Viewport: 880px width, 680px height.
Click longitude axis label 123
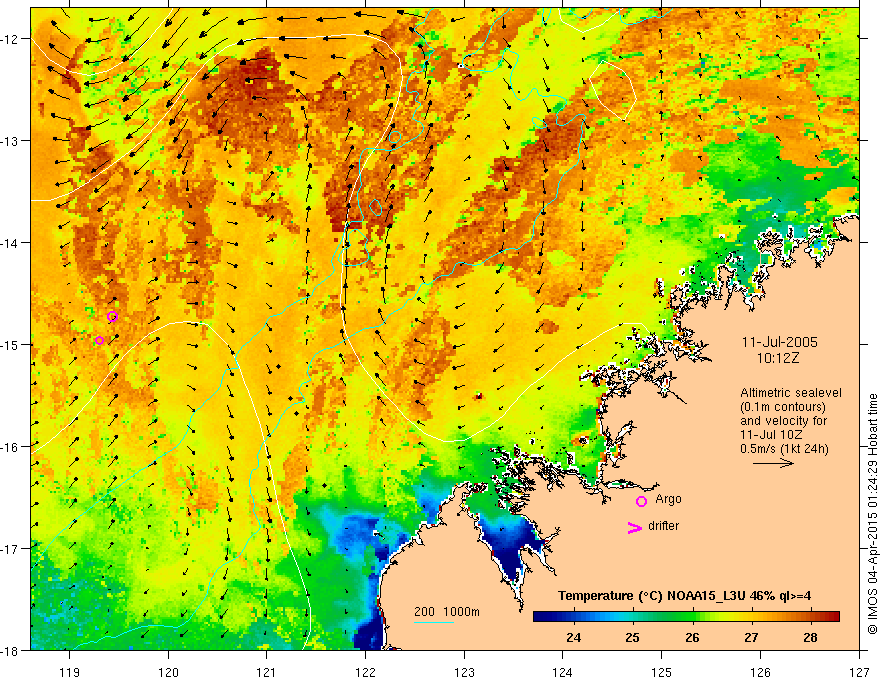(464, 672)
